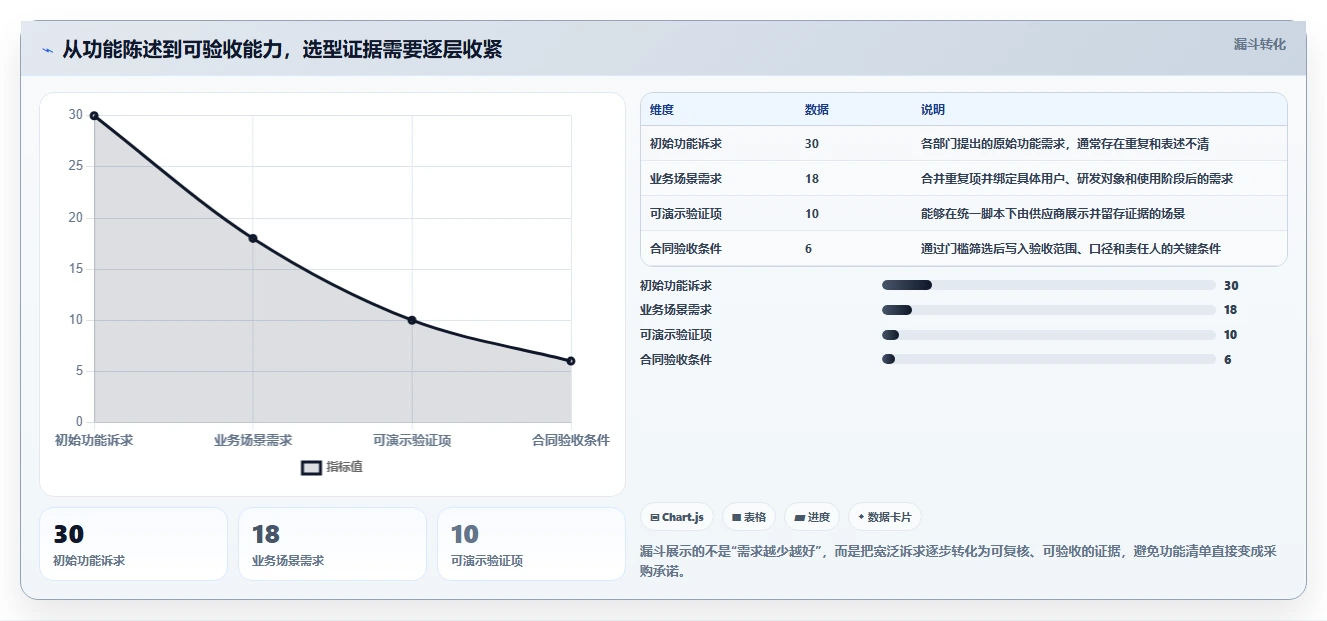Click table description 通过门槛筛选后写入验收范围
Screen dimensions: 1327x621
coord(1070,249)
